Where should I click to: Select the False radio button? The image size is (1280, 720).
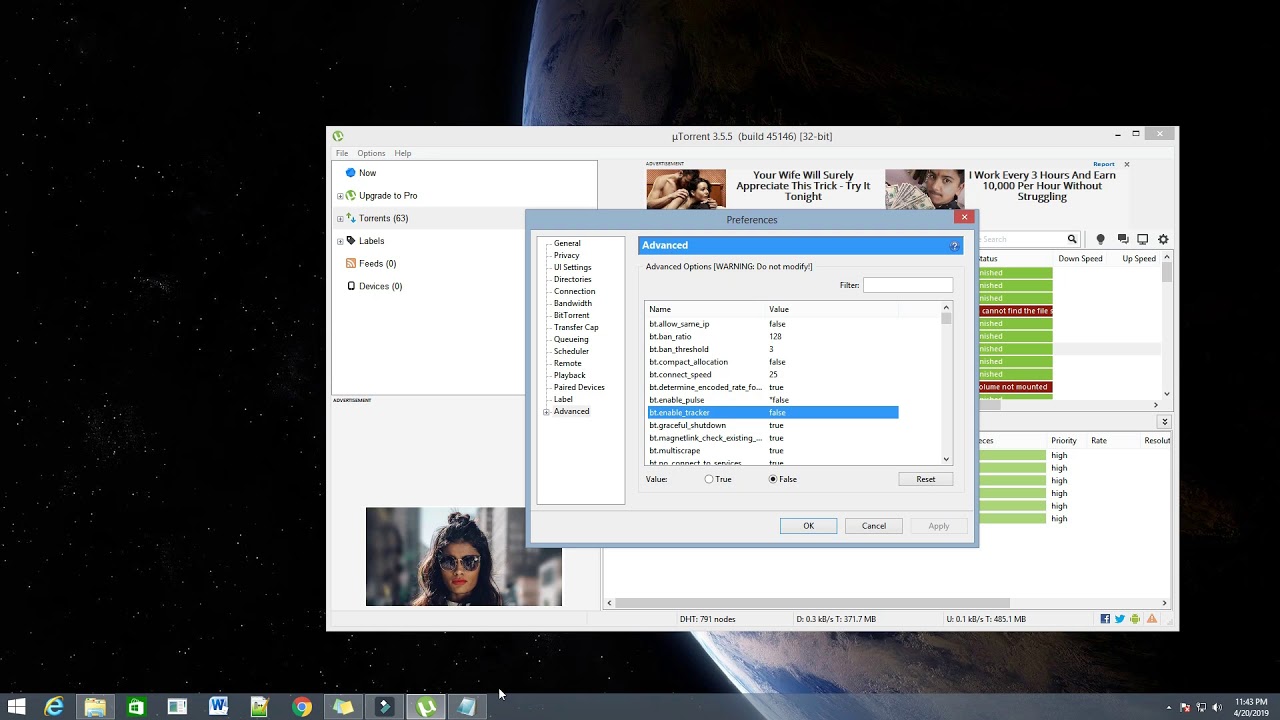(773, 479)
